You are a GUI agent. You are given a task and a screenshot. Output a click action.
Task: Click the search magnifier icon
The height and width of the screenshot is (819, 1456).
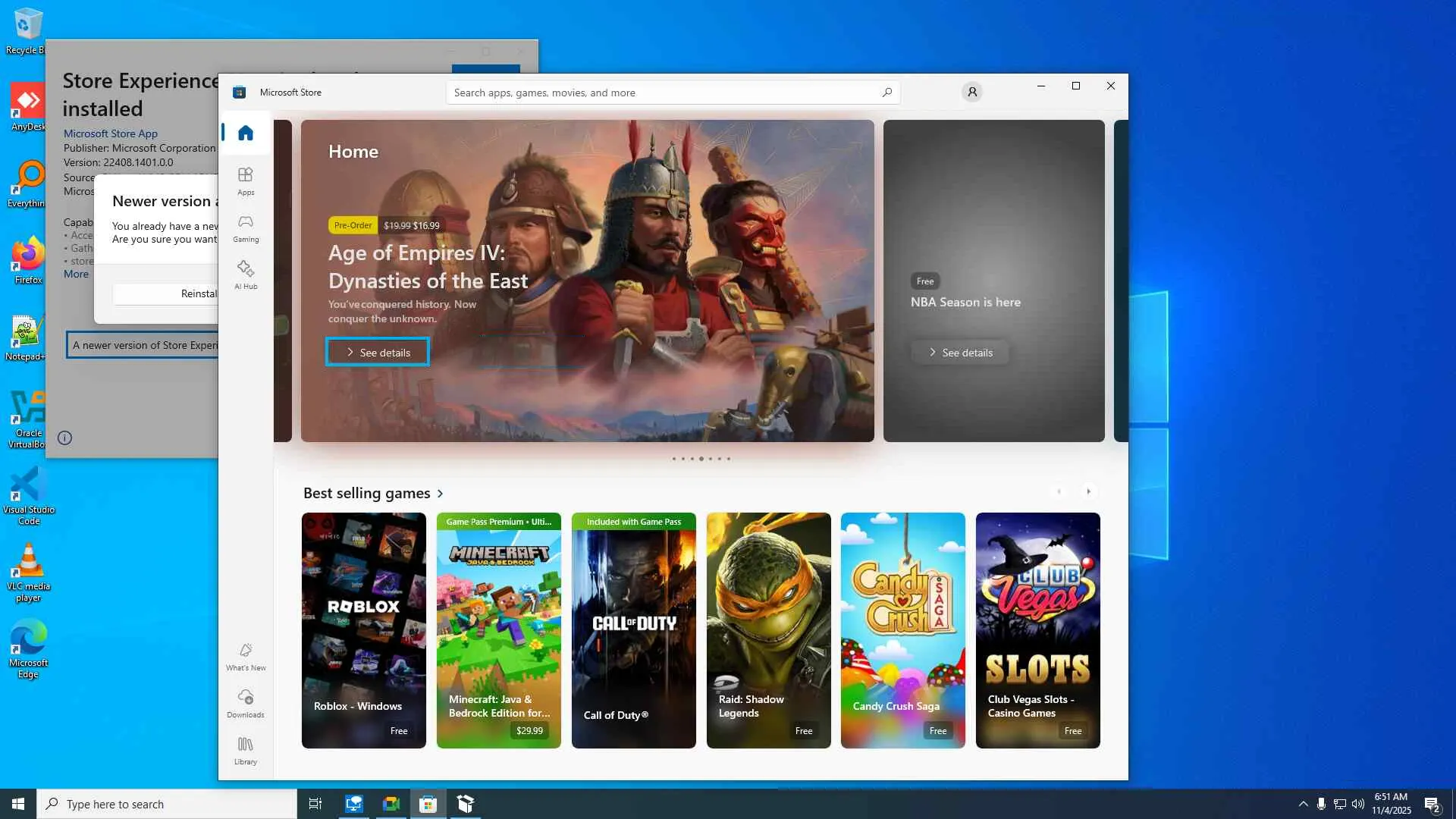pos(886,93)
